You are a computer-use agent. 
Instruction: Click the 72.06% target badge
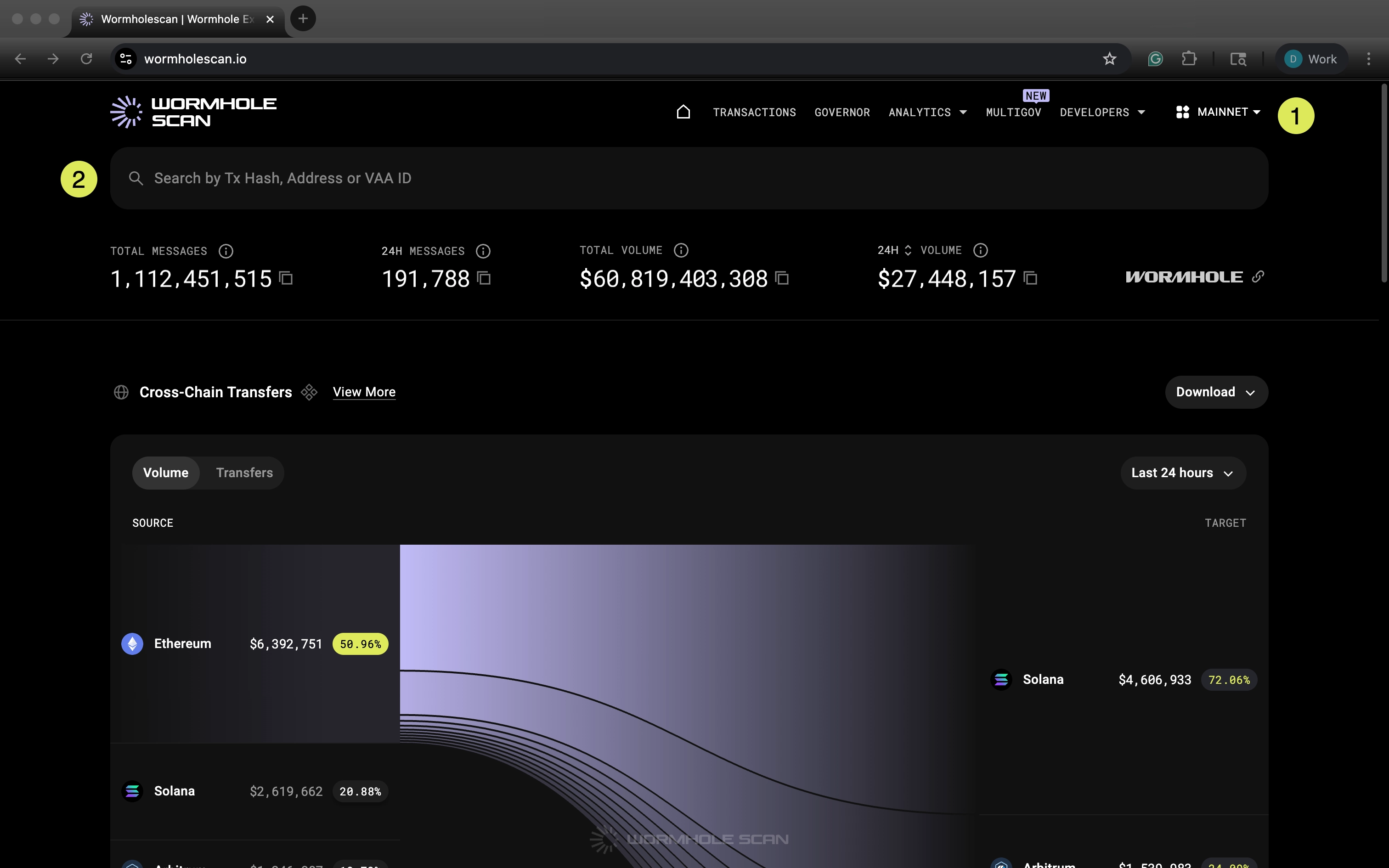tap(1229, 680)
